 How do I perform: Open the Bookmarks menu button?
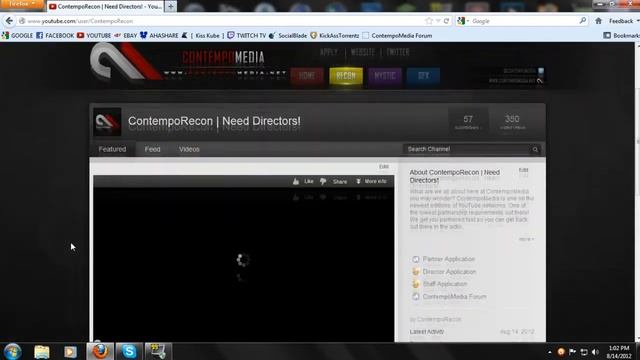pos(622,36)
